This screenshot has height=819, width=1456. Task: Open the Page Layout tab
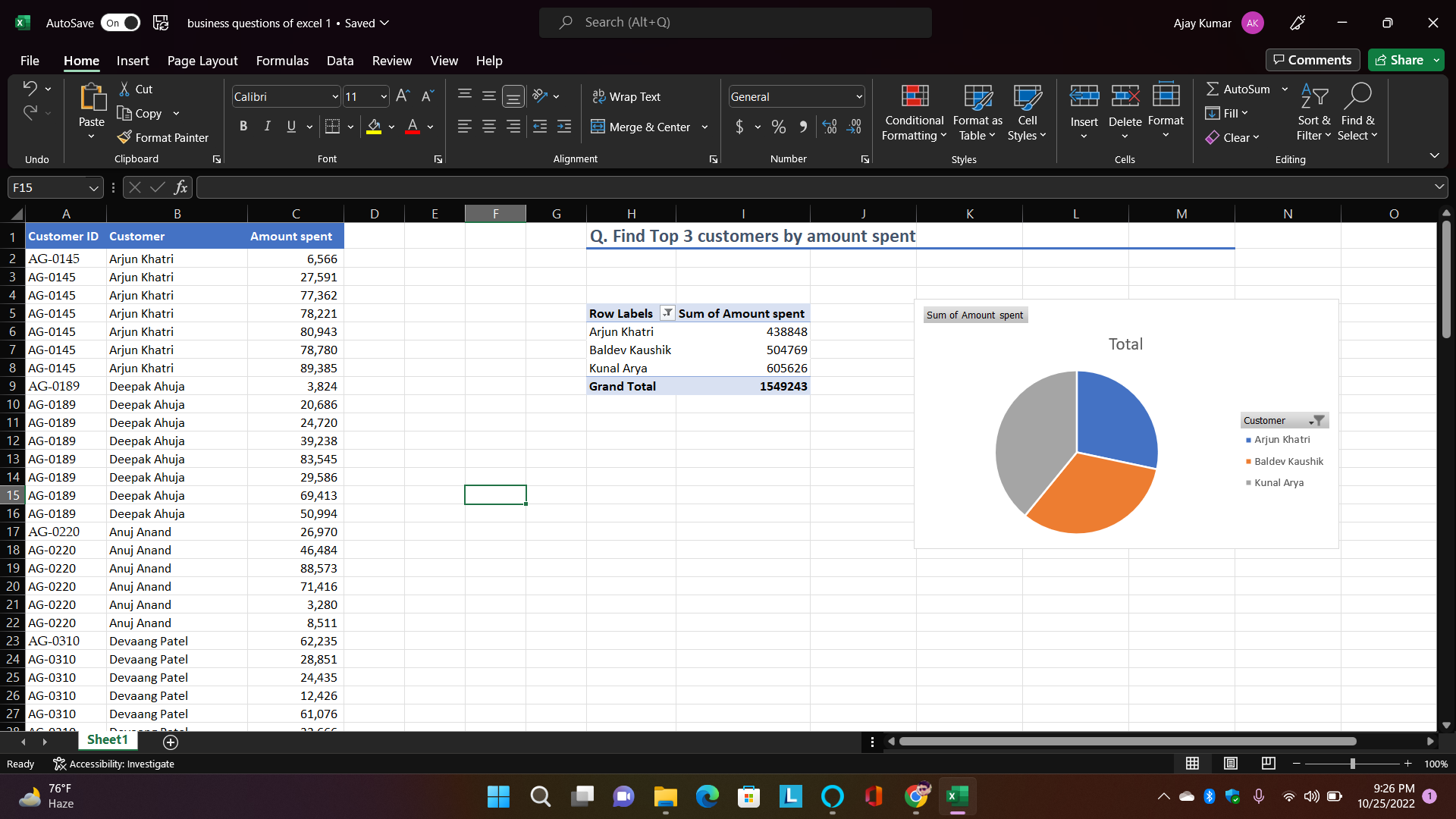[202, 61]
